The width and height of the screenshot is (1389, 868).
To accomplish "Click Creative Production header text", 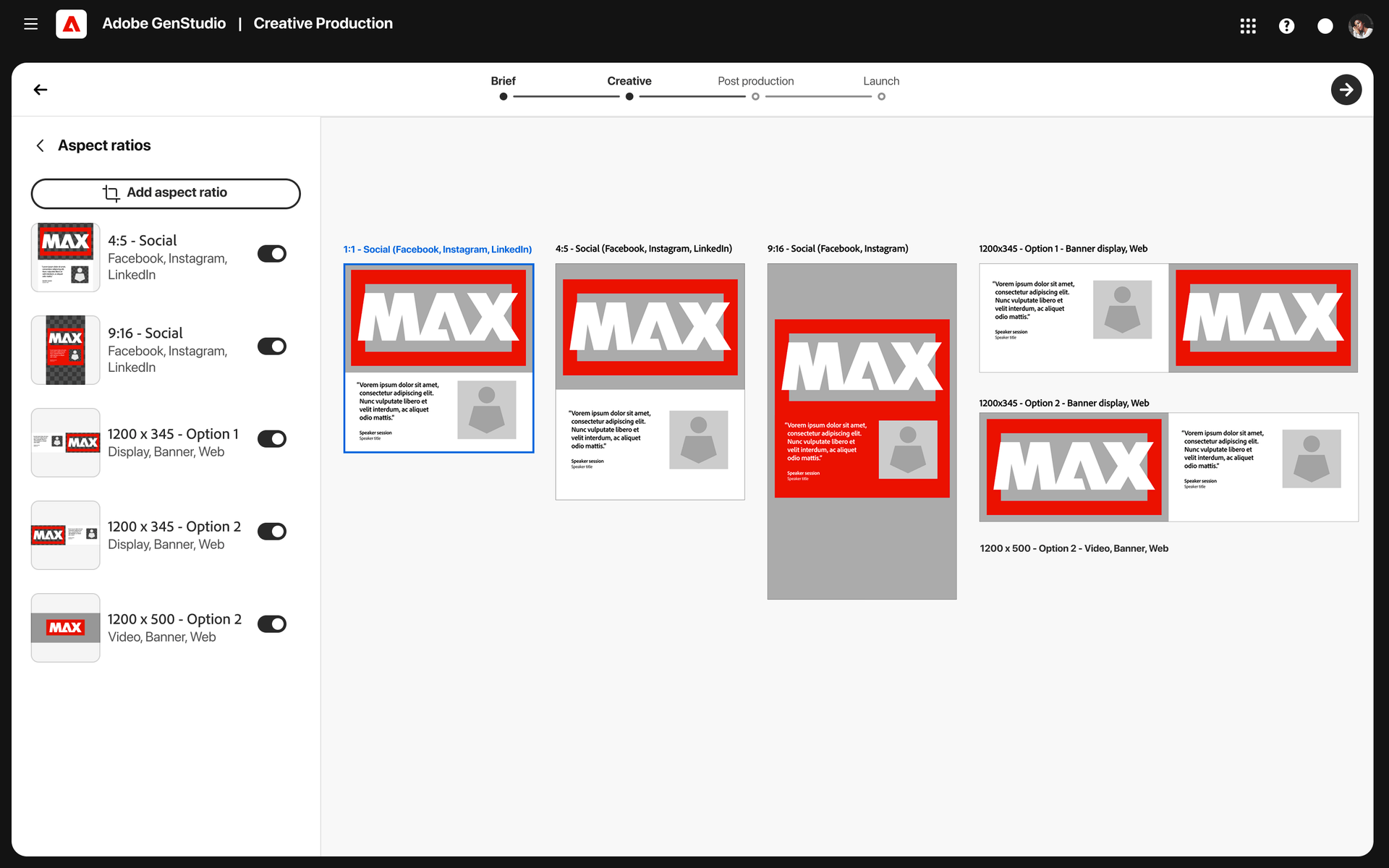I will [323, 24].
